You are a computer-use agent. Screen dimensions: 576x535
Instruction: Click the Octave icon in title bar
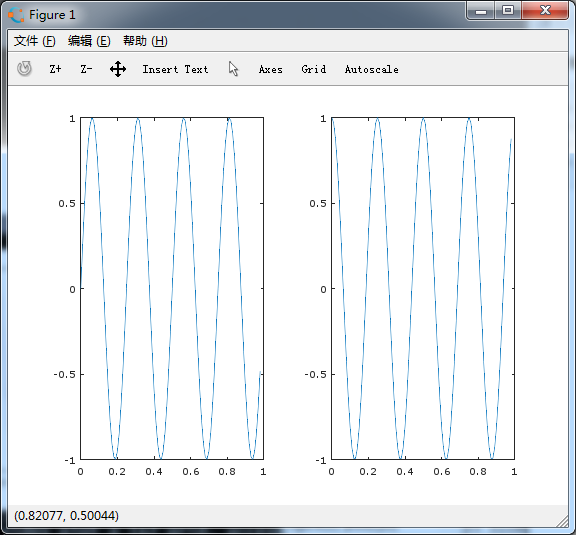pyautogui.click(x=16, y=15)
